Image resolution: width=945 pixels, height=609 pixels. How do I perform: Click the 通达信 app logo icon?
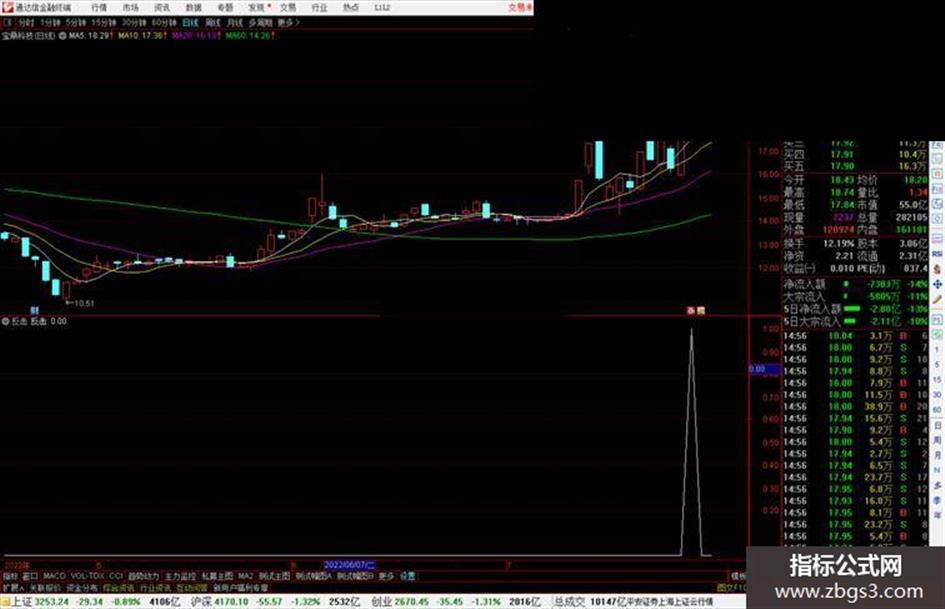pyautogui.click(x=7, y=7)
